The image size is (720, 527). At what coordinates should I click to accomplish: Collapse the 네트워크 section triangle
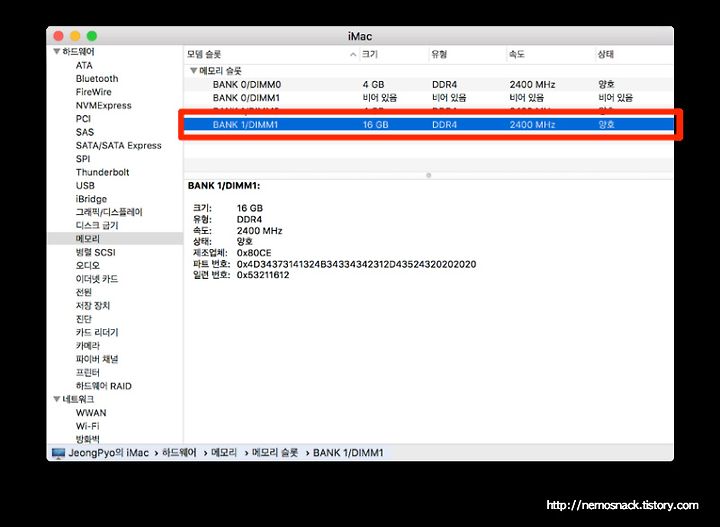(x=57, y=399)
